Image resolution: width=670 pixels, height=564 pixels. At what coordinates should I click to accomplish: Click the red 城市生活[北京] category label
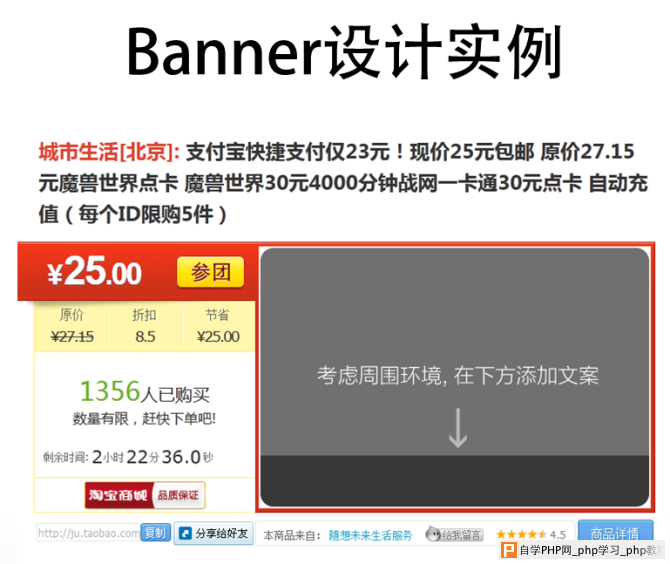coord(109,152)
